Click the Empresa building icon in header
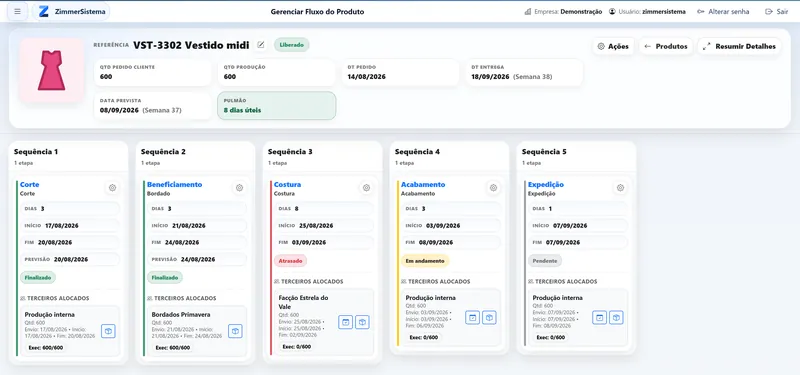The image size is (800, 375). pyautogui.click(x=528, y=12)
